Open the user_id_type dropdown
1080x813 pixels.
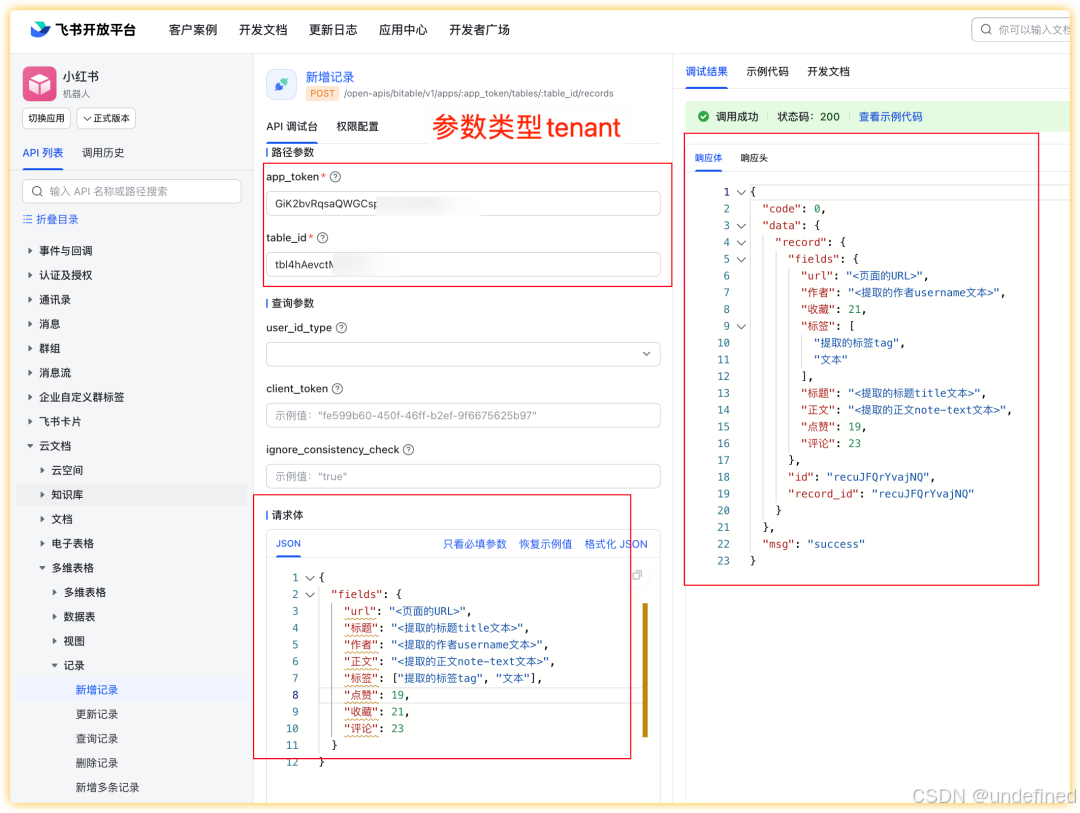point(463,354)
